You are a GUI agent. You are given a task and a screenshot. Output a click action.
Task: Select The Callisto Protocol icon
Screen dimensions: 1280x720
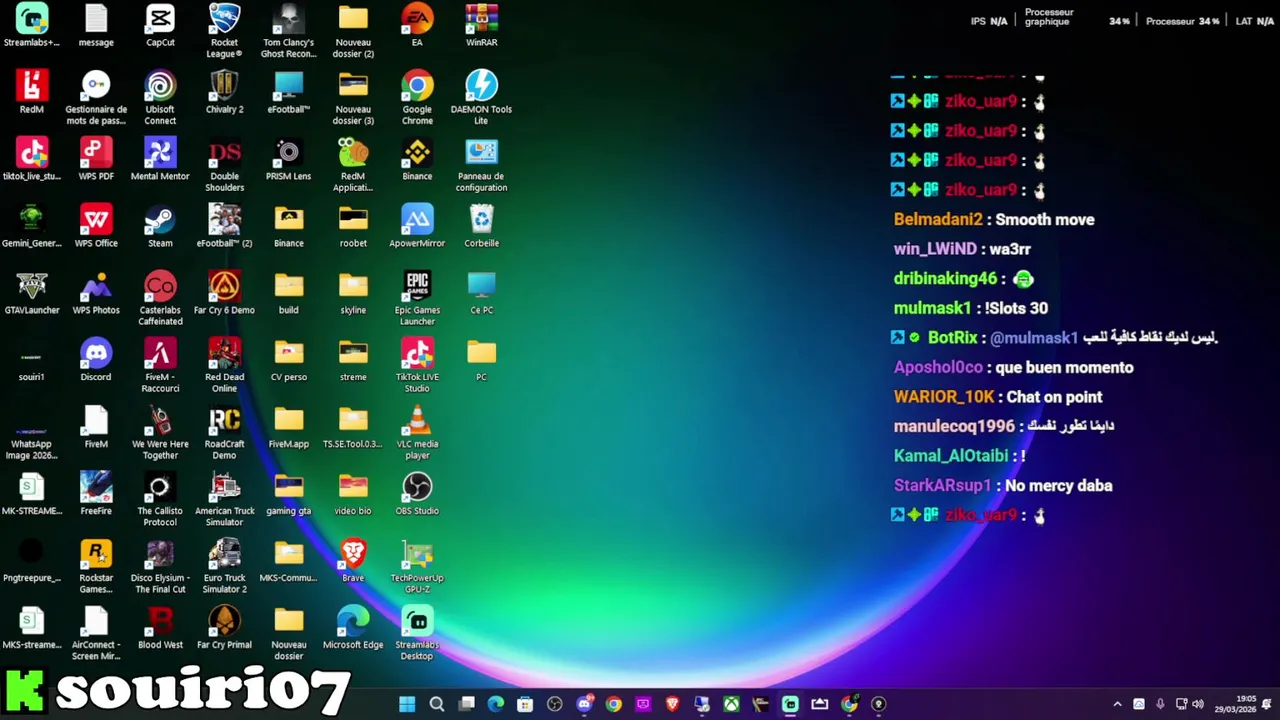click(x=160, y=500)
